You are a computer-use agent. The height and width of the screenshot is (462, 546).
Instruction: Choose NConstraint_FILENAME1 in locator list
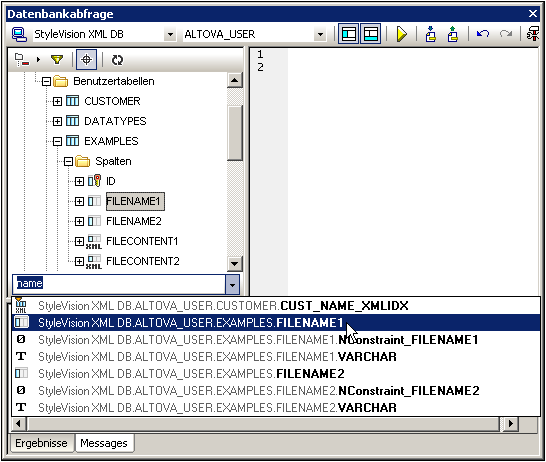[x=276, y=339]
